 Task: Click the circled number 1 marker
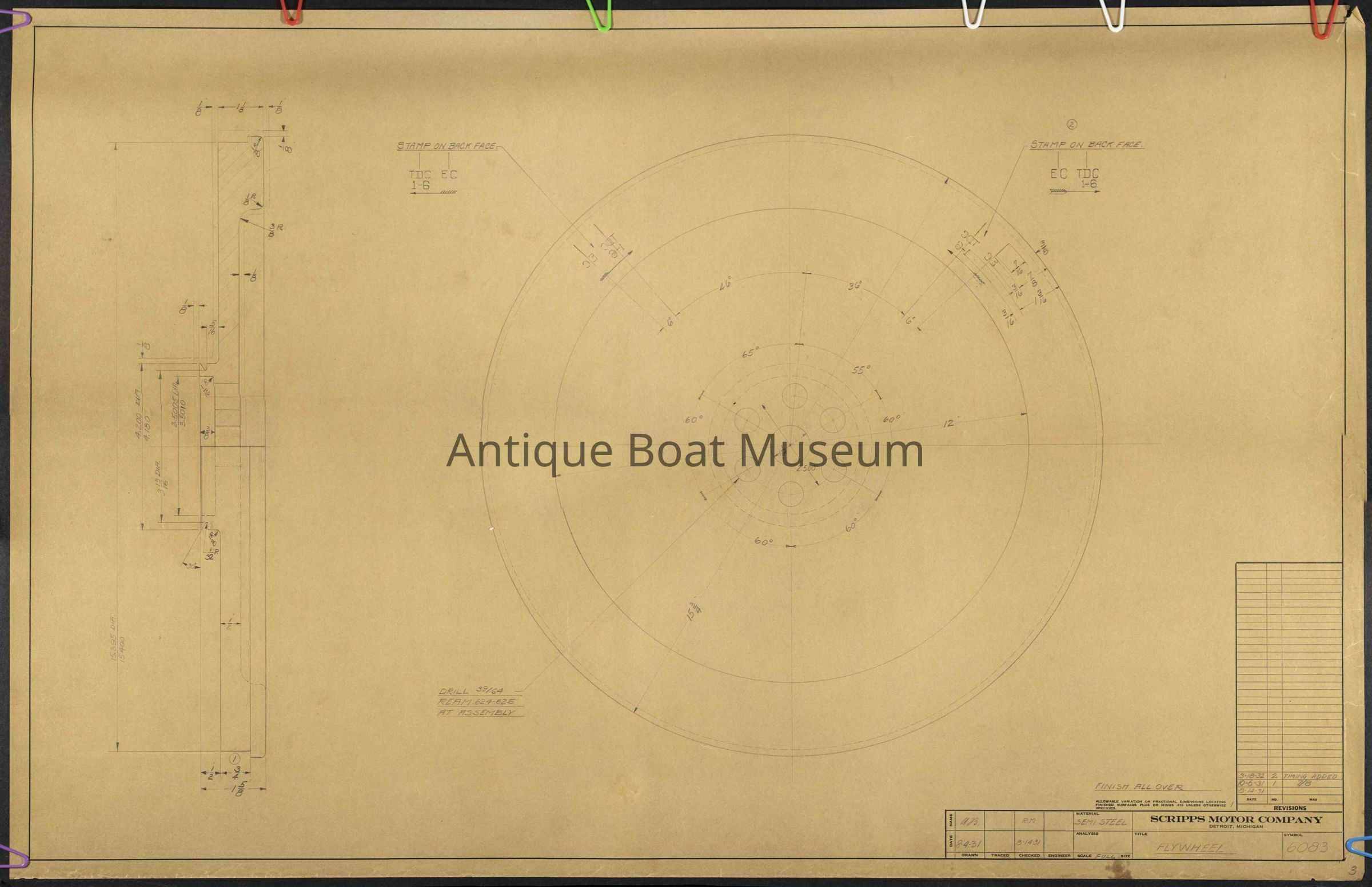point(235,758)
